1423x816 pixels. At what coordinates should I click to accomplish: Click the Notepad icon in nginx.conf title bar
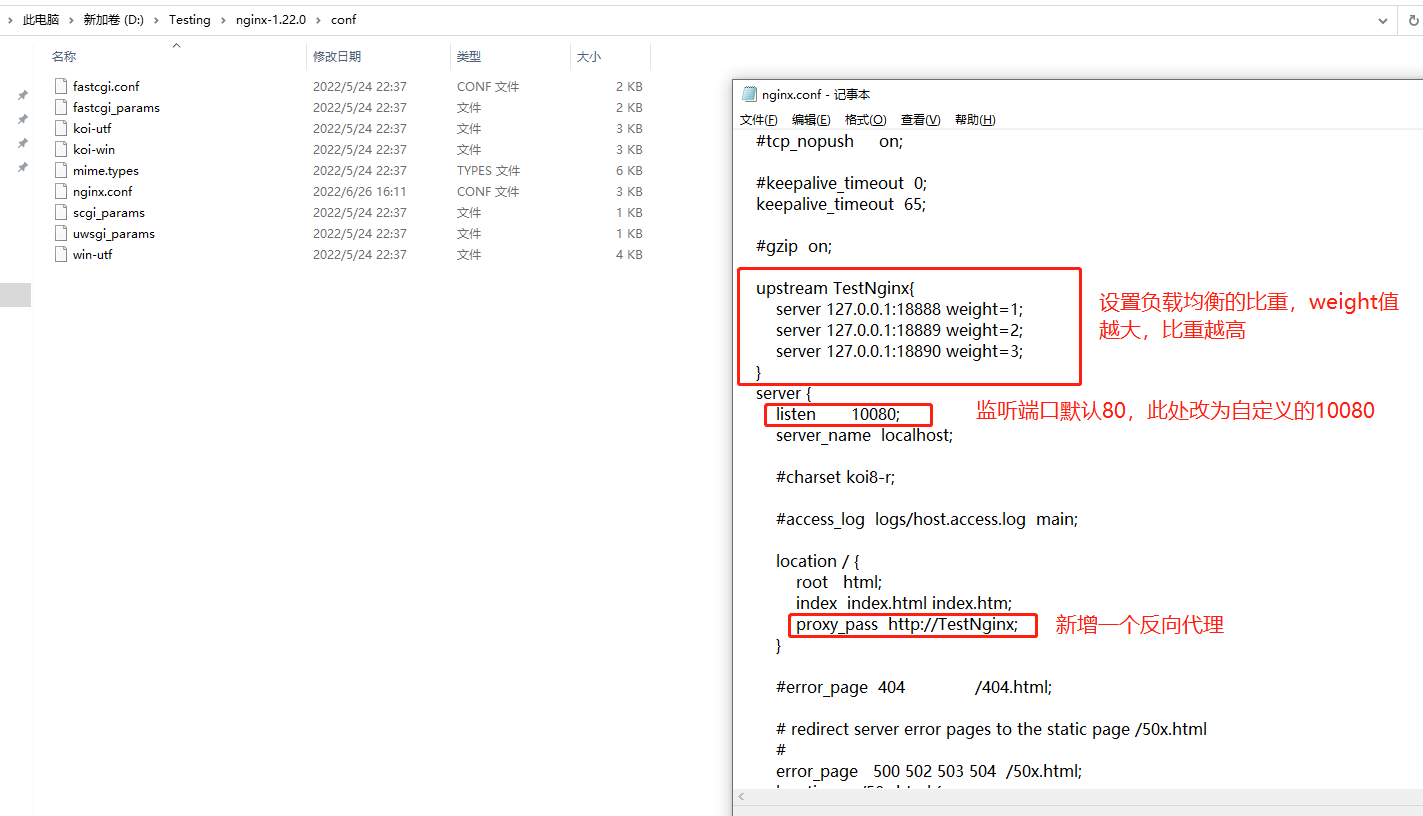click(x=749, y=94)
